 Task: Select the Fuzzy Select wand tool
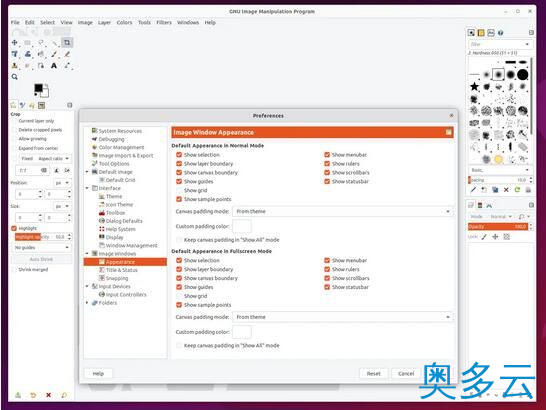[54, 42]
